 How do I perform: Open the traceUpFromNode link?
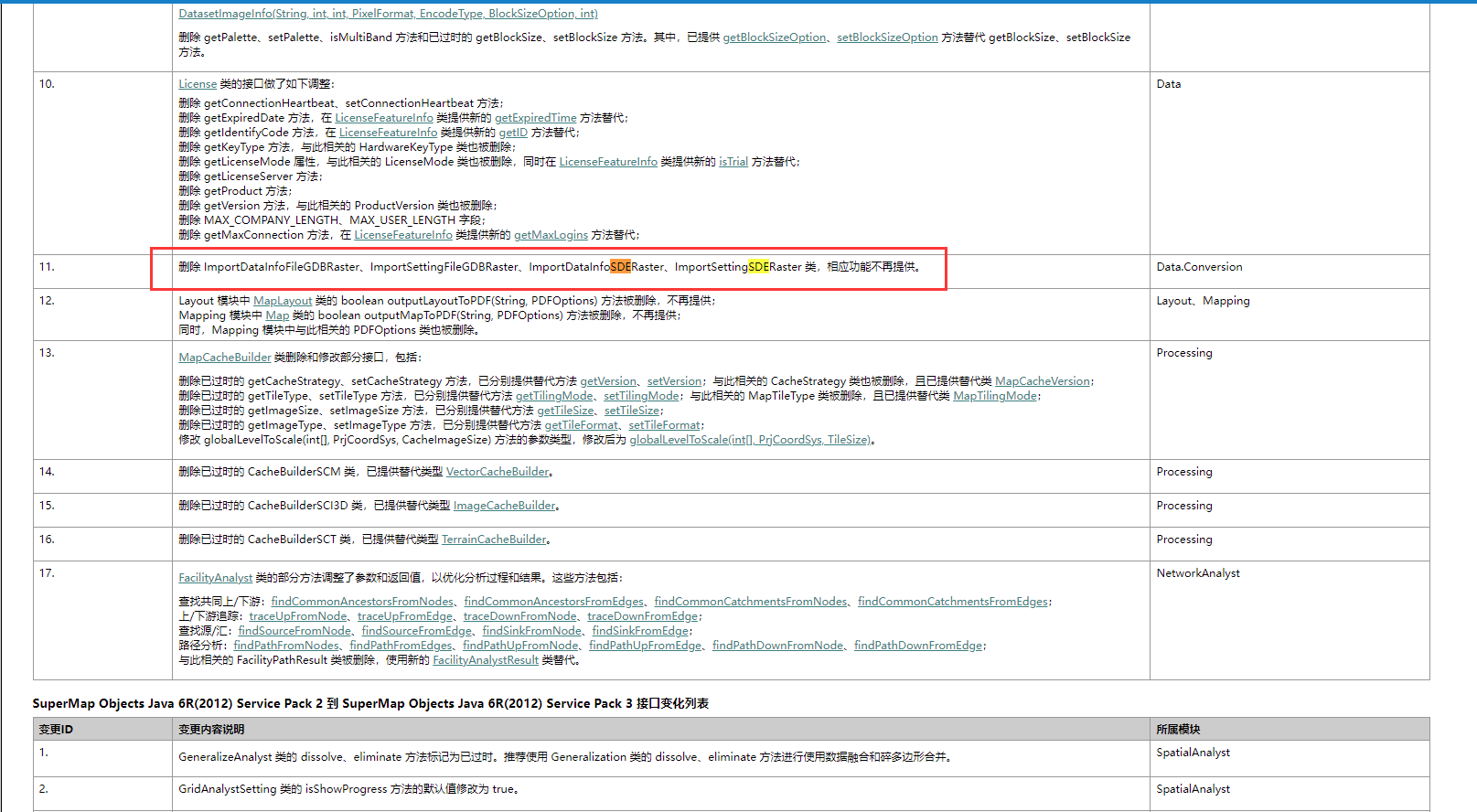[x=298, y=616]
